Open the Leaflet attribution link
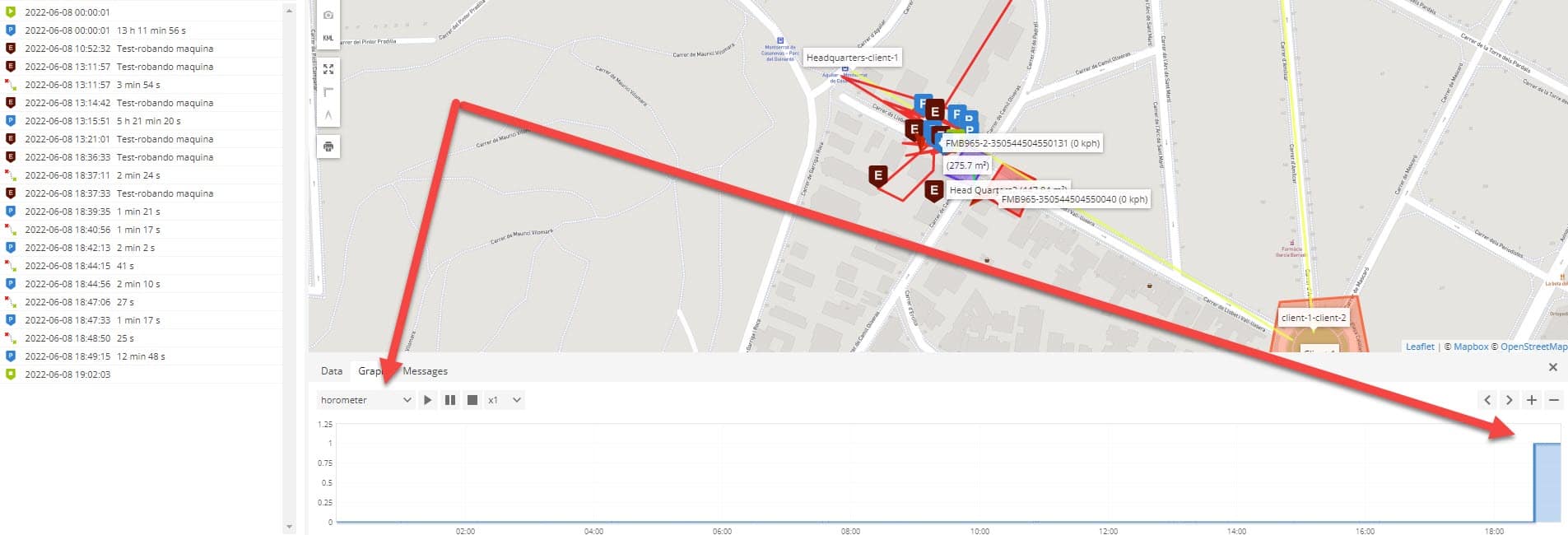 [1420, 347]
